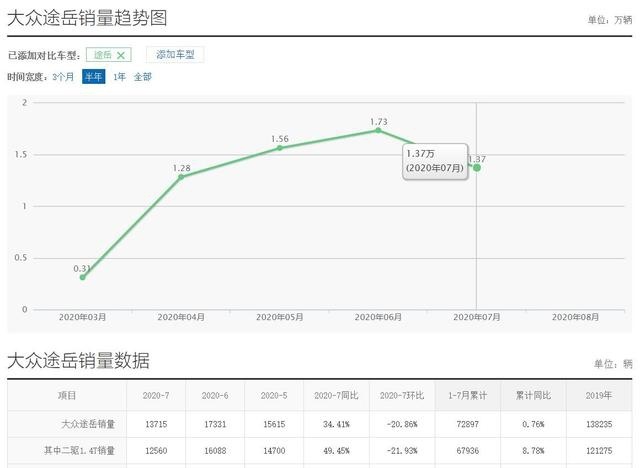Click the cell value 8.78%
640x468 pixels.
tap(533, 450)
